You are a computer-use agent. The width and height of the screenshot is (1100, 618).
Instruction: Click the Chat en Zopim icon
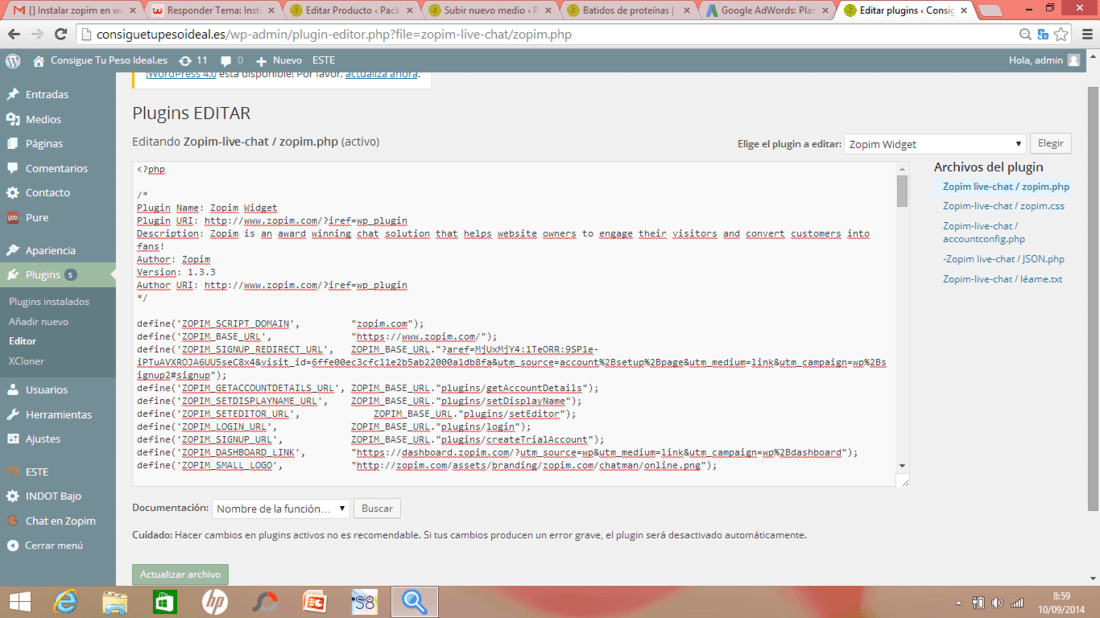(x=13, y=520)
